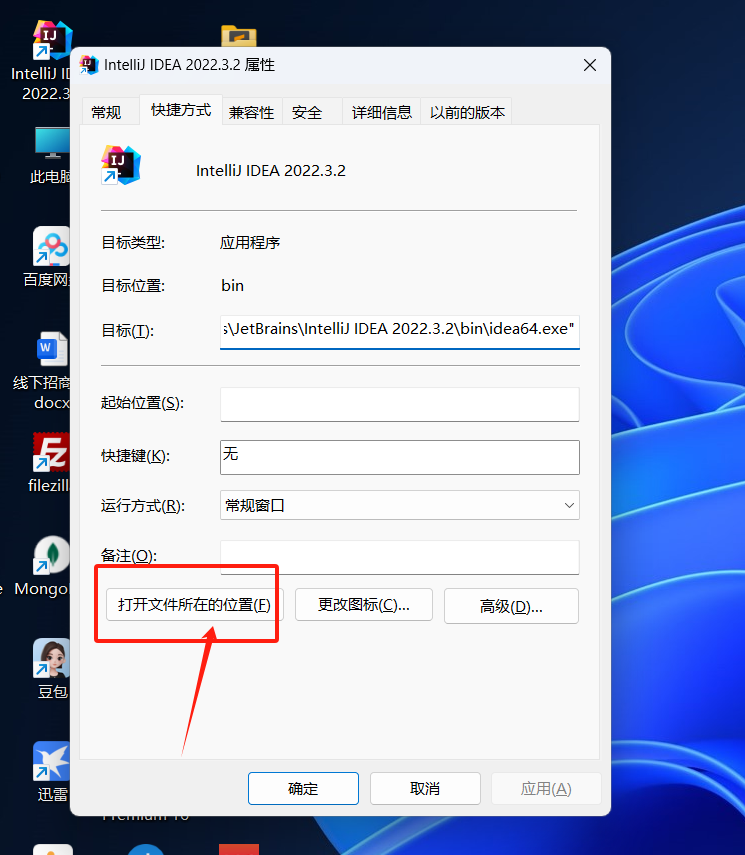
Task: Open the 运行方式 dropdown (常规窗口)
Action: point(400,505)
